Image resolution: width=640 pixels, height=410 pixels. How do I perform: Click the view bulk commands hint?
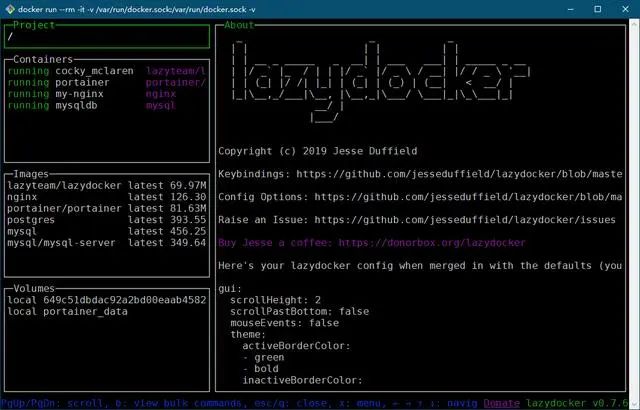[180, 403]
